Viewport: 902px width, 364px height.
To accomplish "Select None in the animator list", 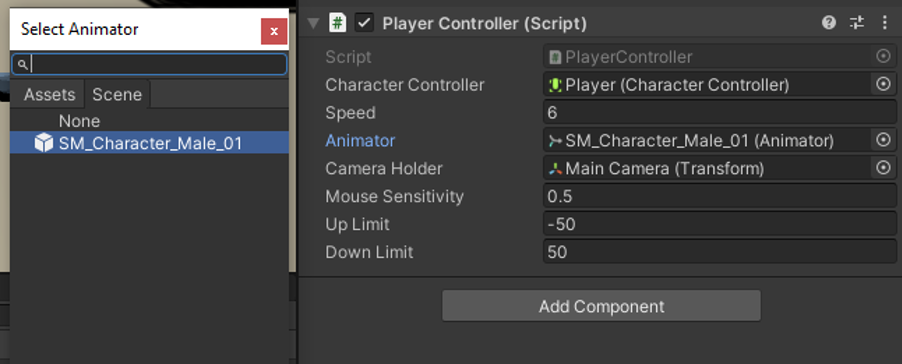I will [79, 121].
